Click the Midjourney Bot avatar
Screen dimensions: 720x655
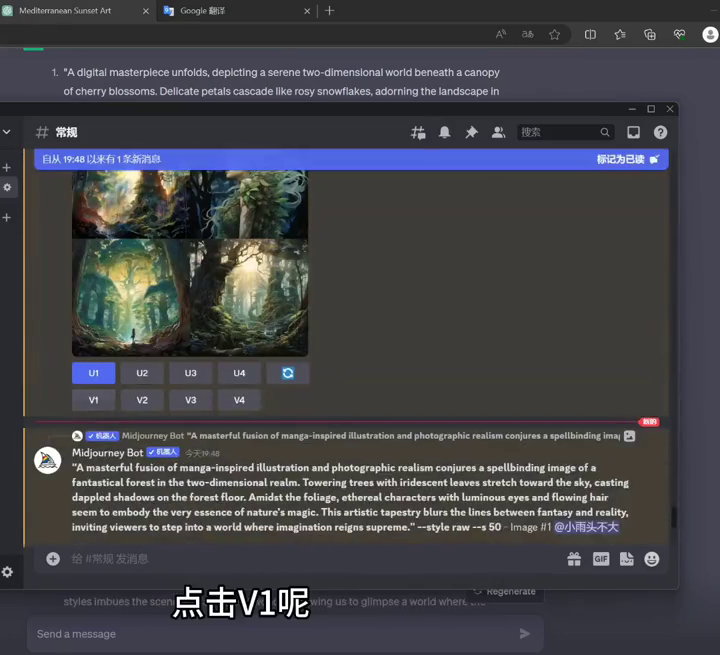tap(48, 460)
